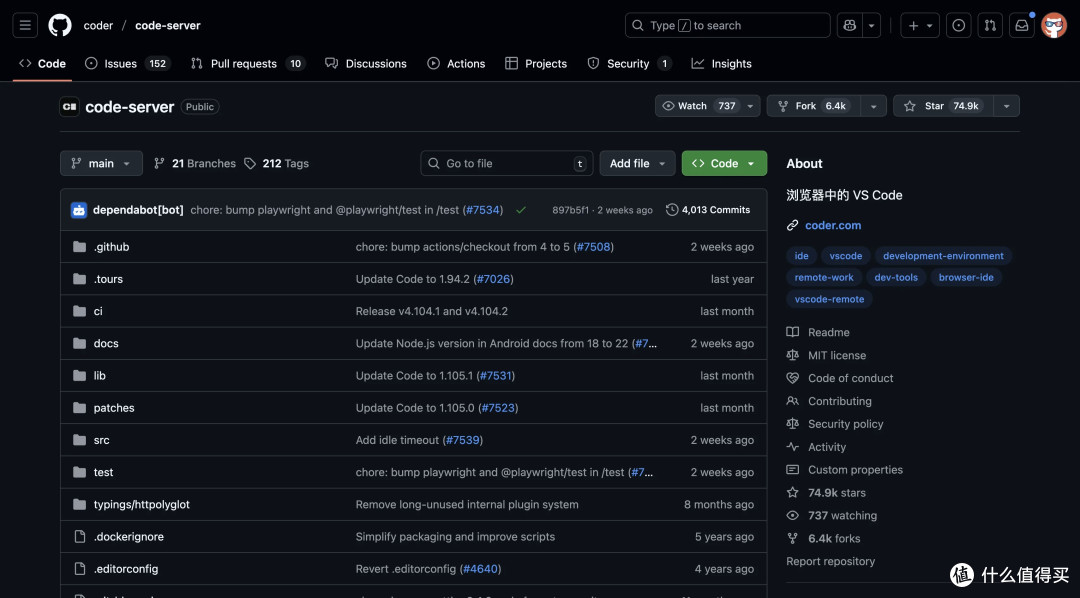
Task: Open the 74.9k stars link
Action: pos(837,493)
